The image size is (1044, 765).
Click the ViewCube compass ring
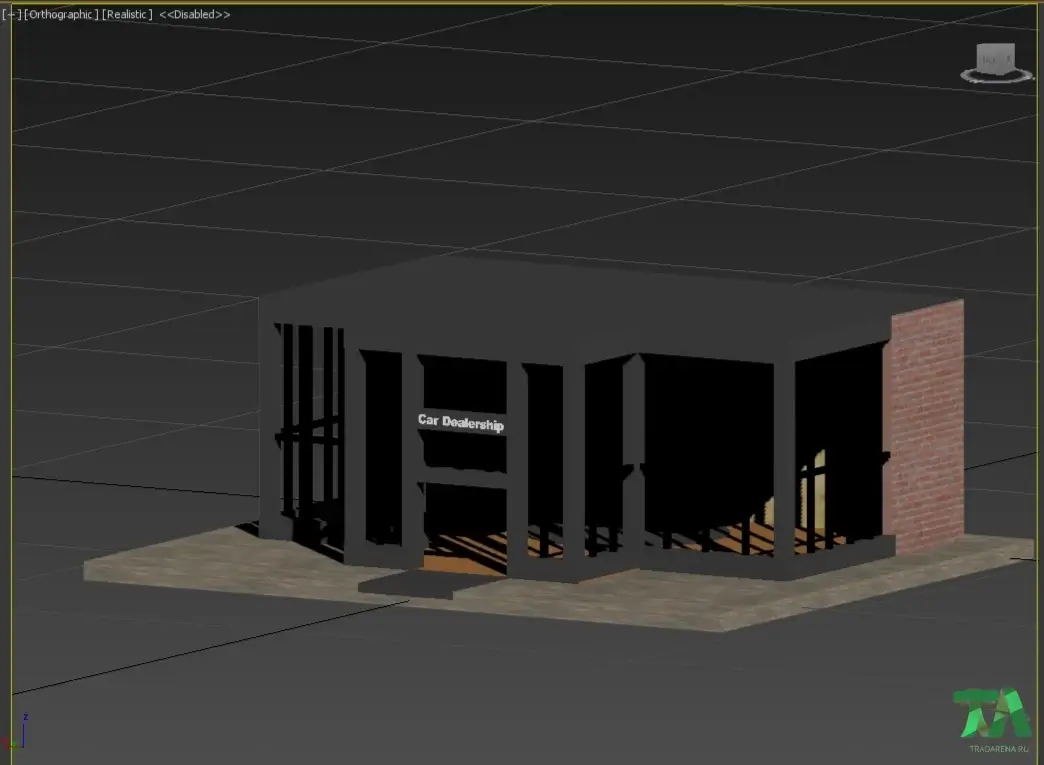point(996,77)
